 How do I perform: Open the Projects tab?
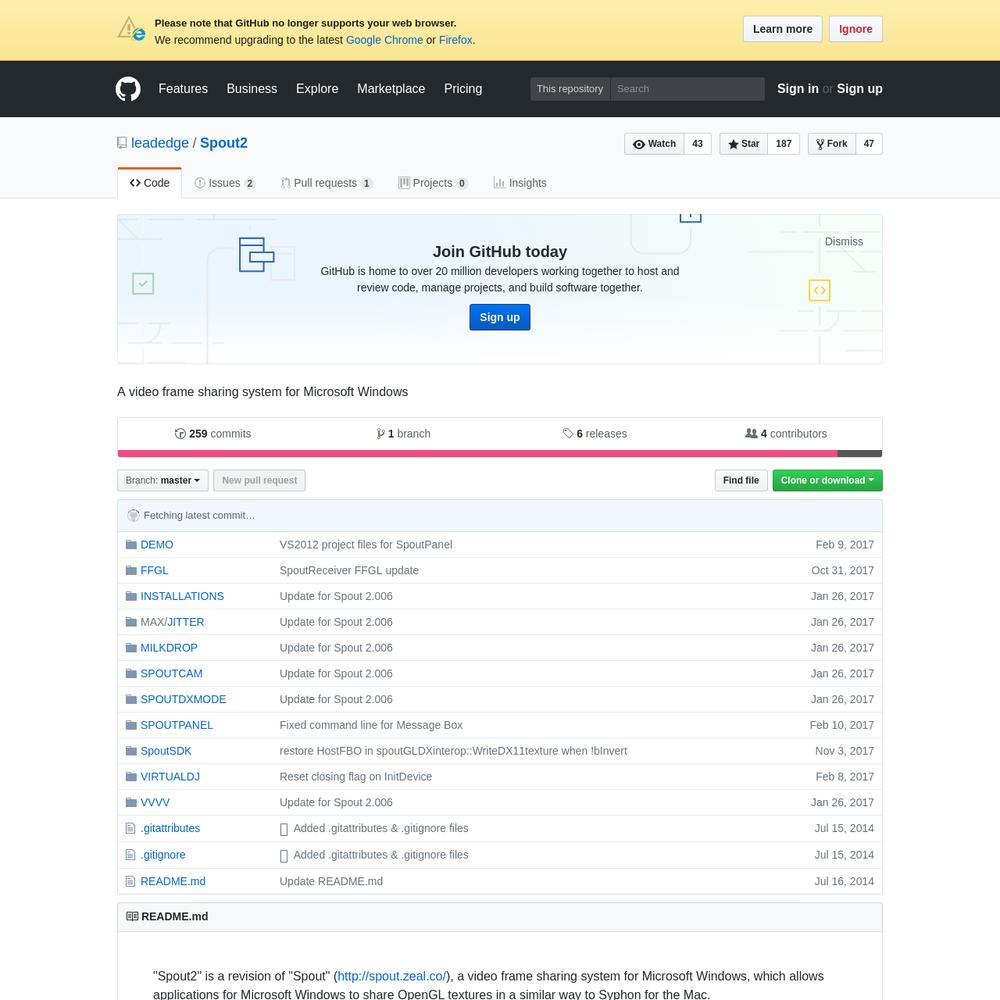coord(433,183)
